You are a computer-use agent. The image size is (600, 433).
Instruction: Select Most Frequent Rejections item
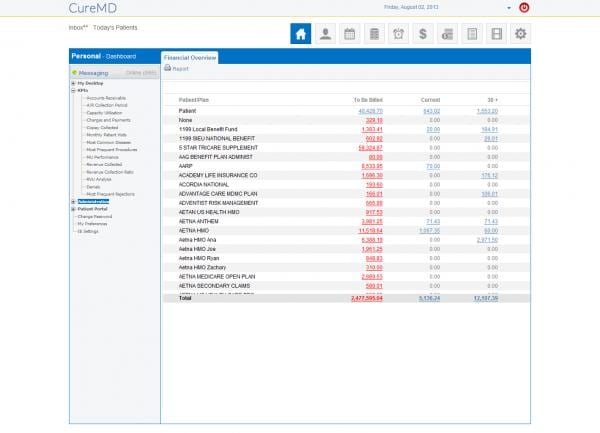coord(111,194)
